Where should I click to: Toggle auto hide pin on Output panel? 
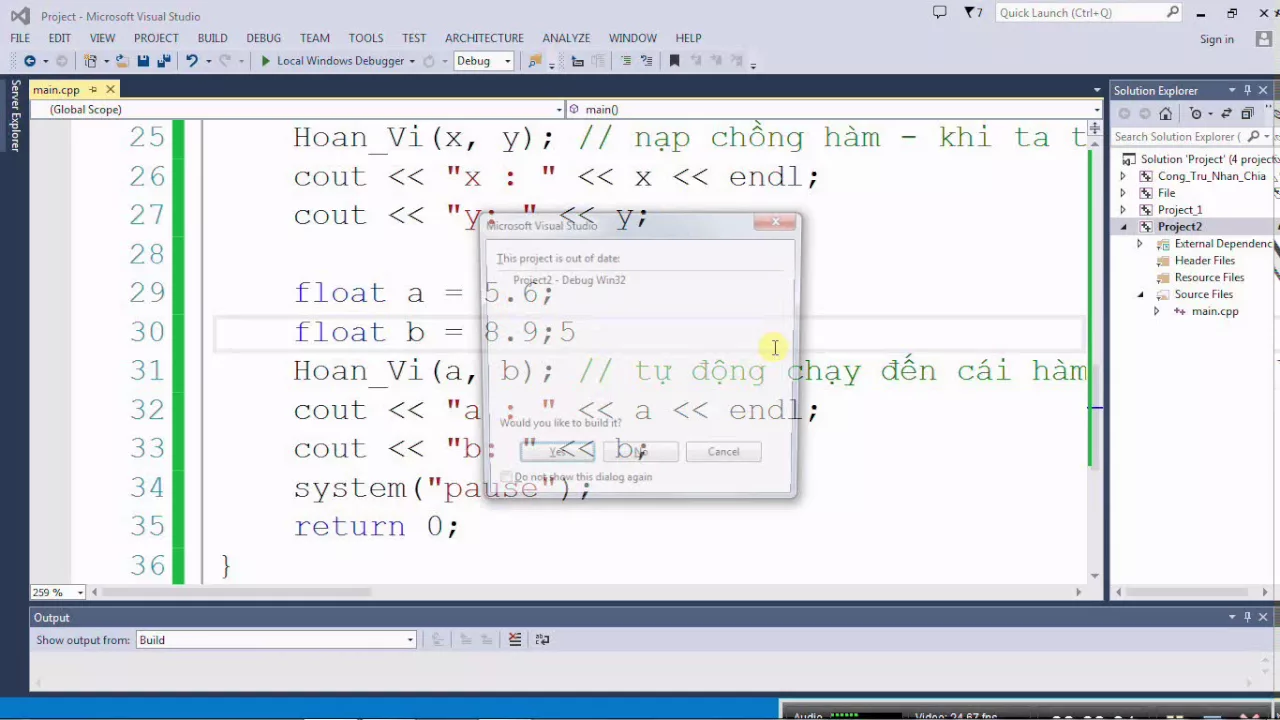click(x=1247, y=617)
